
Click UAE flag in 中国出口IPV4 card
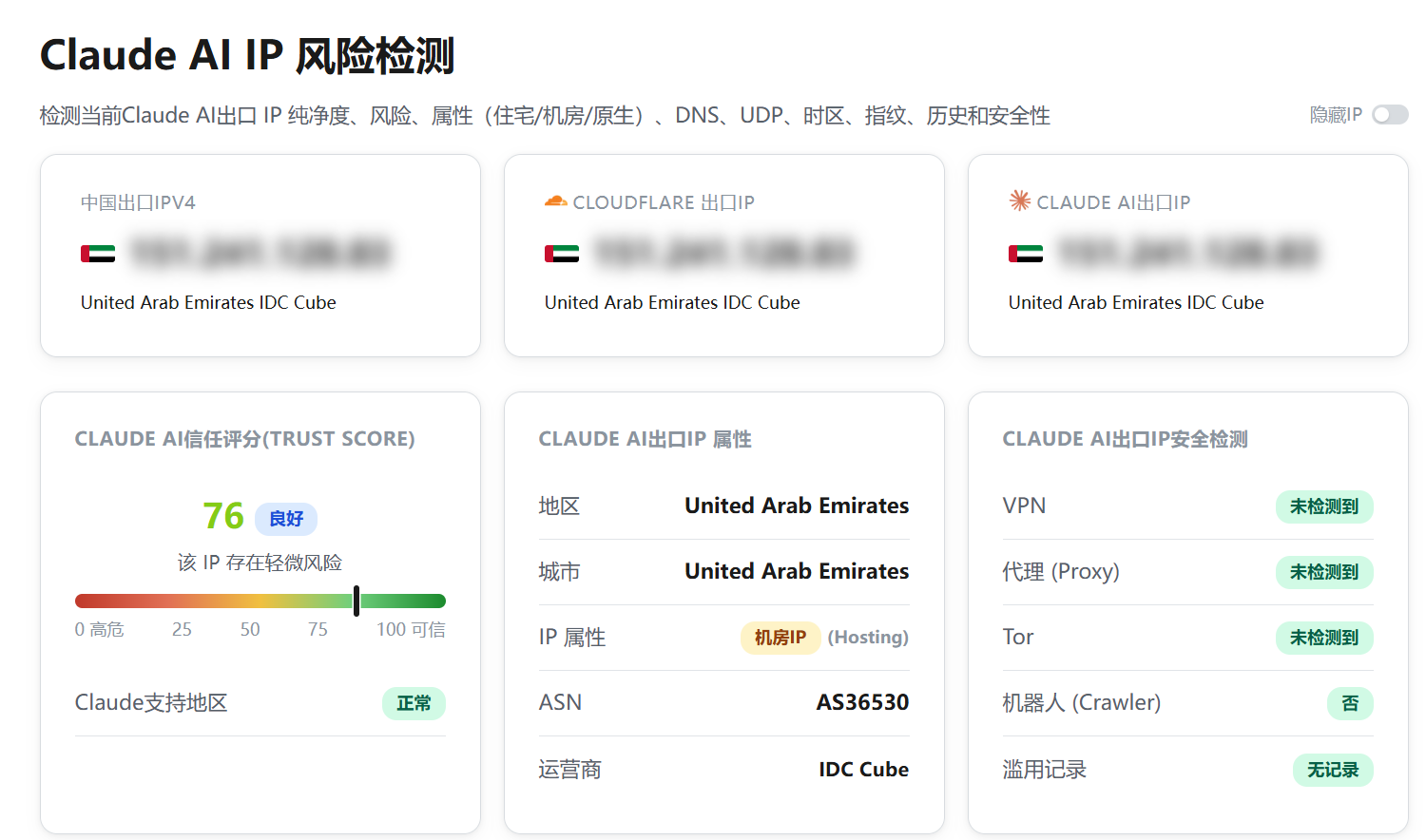pos(98,254)
